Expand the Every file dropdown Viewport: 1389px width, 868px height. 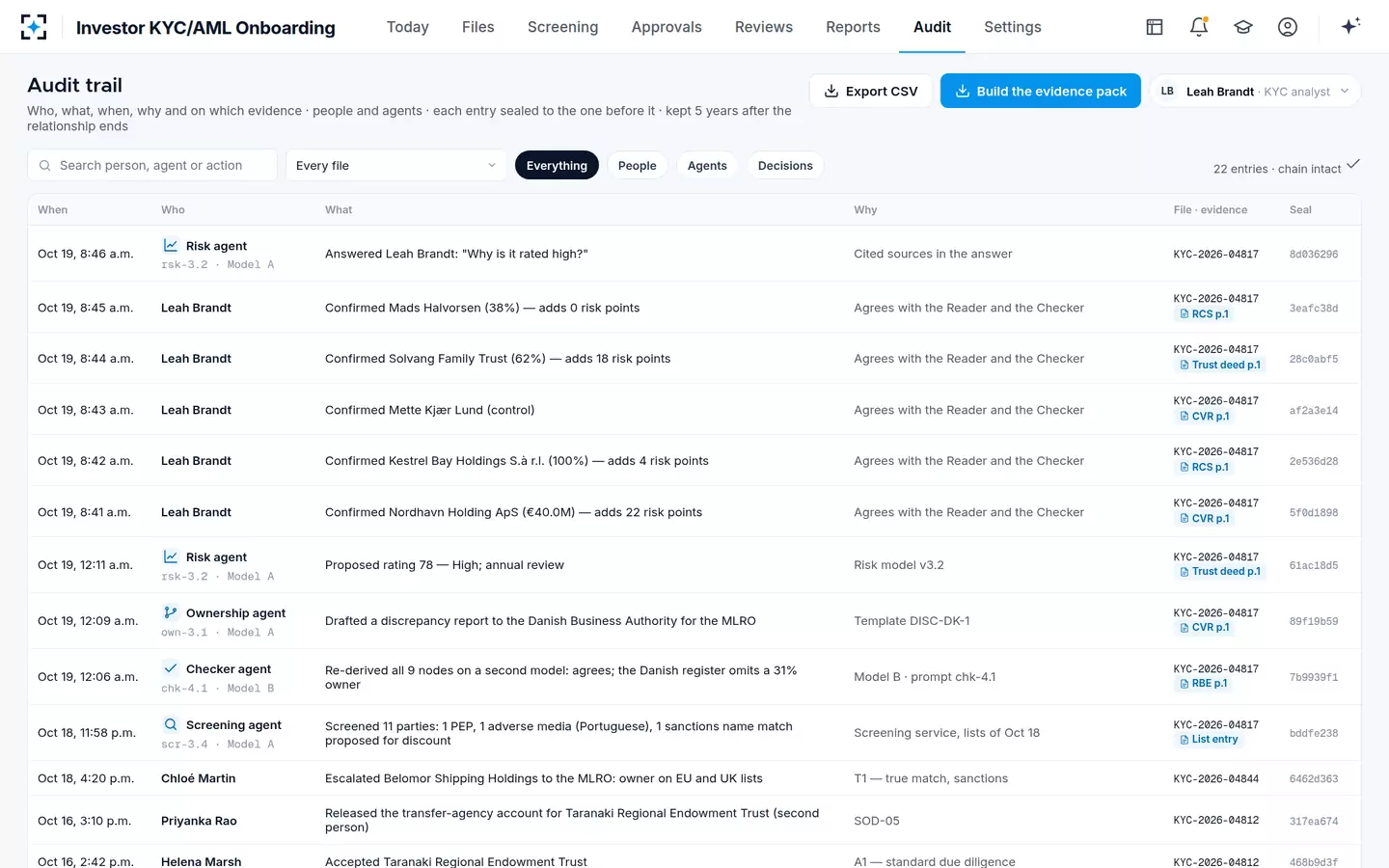(396, 165)
